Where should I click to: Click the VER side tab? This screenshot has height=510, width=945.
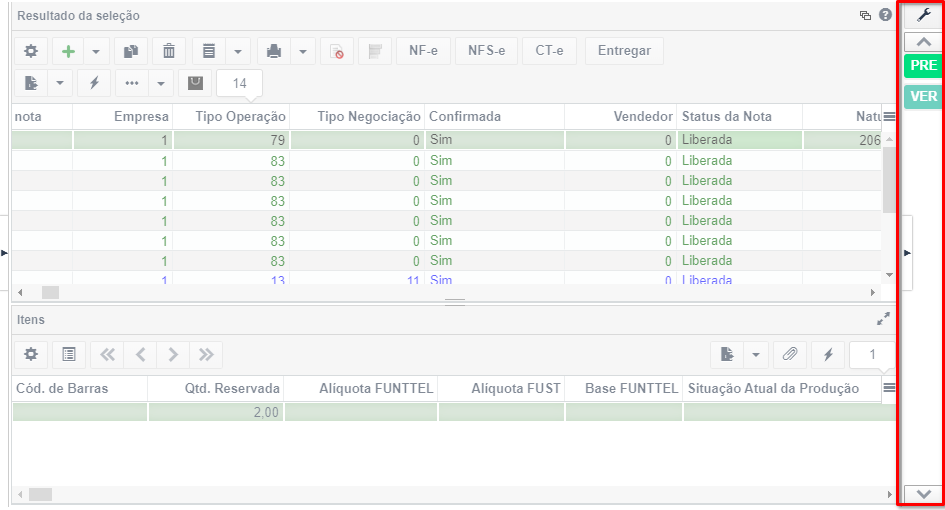pos(923,96)
